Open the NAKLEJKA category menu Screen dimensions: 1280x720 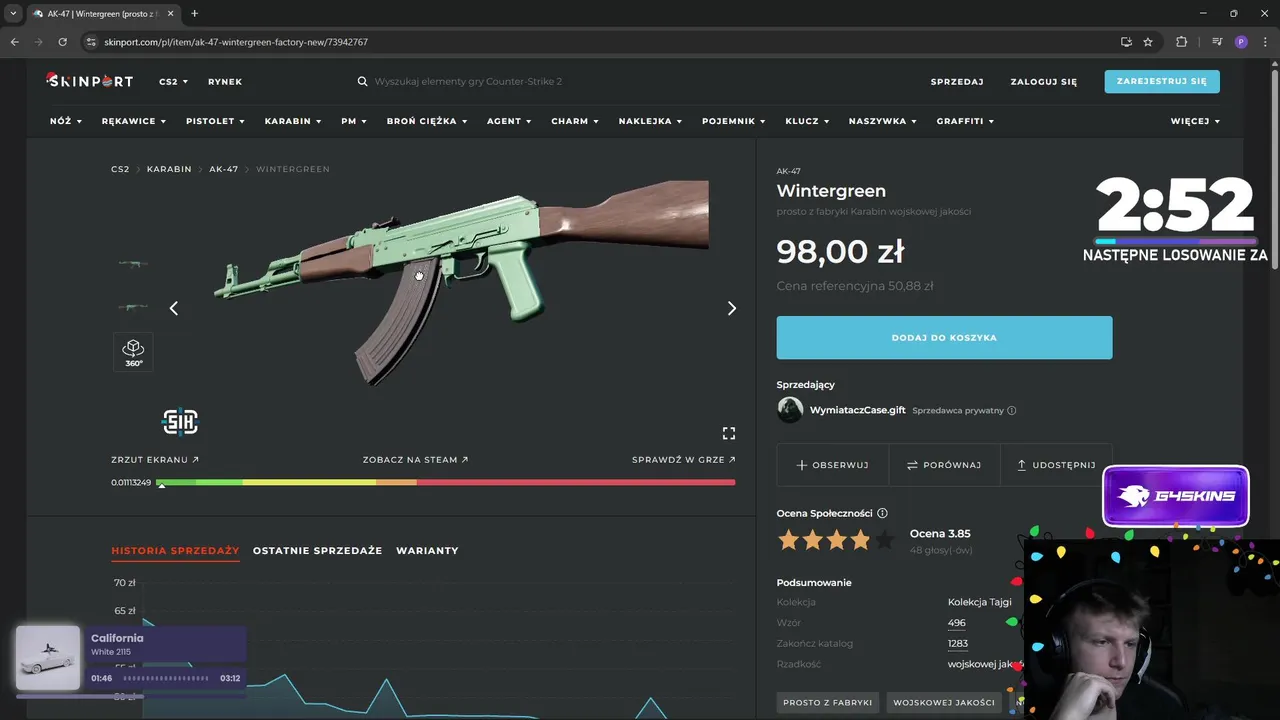click(x=650, y=121)
